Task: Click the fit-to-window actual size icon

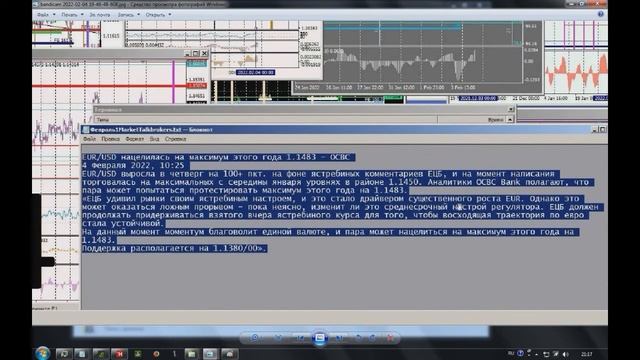Action: [278, 338]
